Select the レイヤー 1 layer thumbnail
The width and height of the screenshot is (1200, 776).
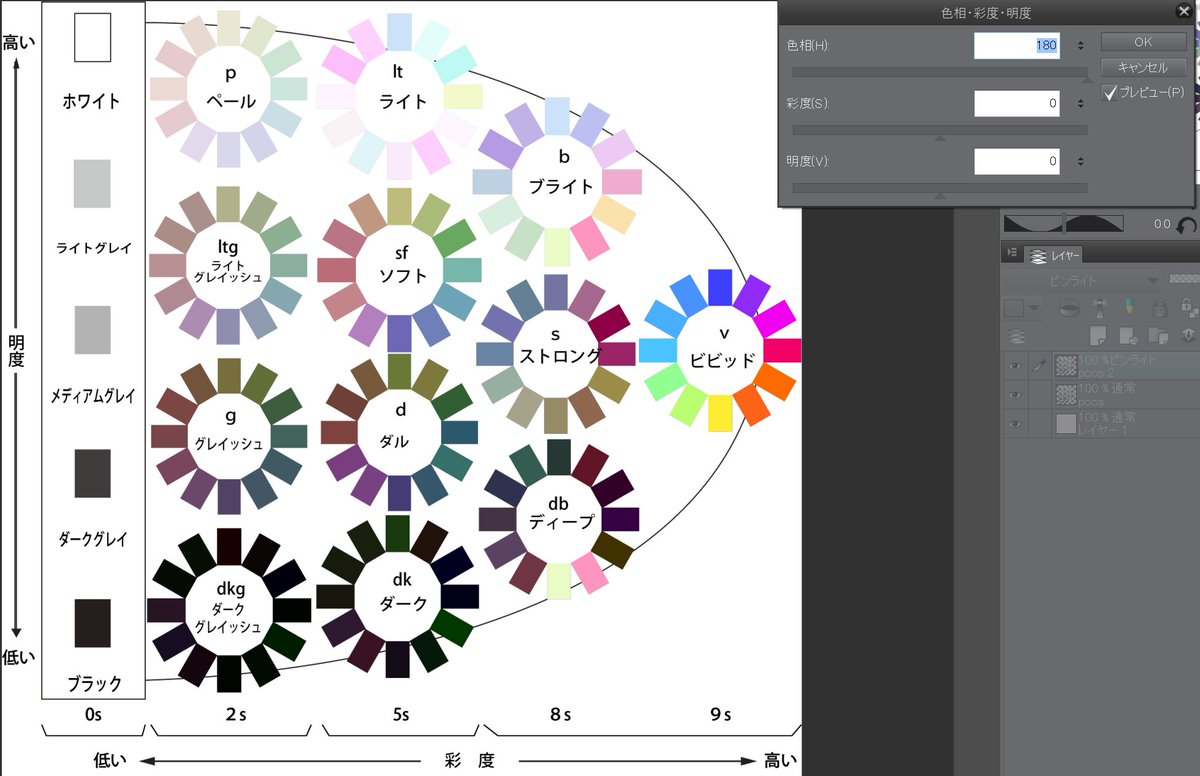pyautogui.click(x=1066, y=423)
